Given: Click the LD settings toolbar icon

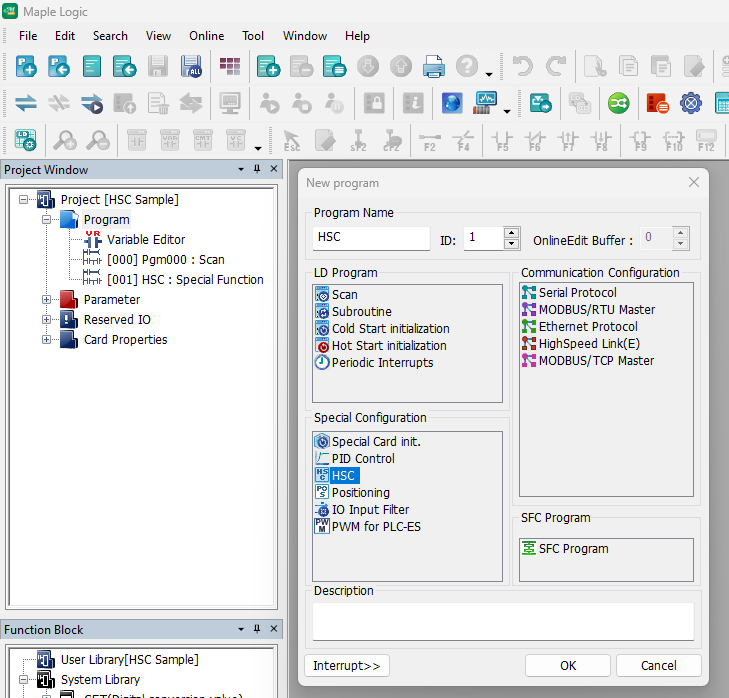Looking at the screenshot, I should [26, 140].
